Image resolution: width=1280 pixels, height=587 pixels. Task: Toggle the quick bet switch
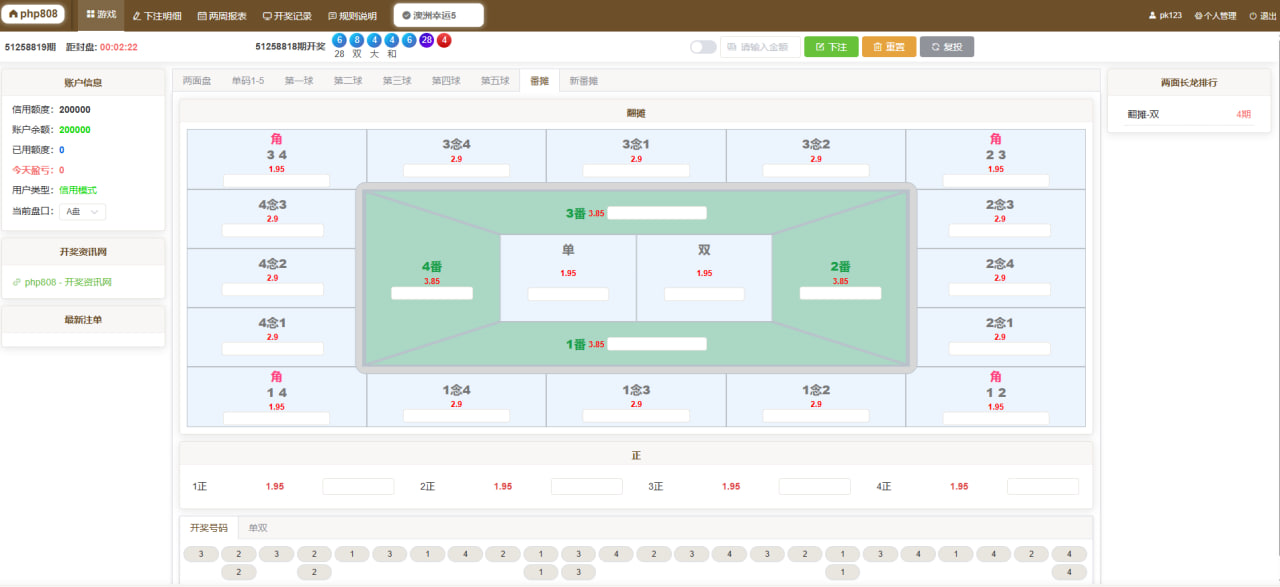pyautogui.click(x=703, y=47)
